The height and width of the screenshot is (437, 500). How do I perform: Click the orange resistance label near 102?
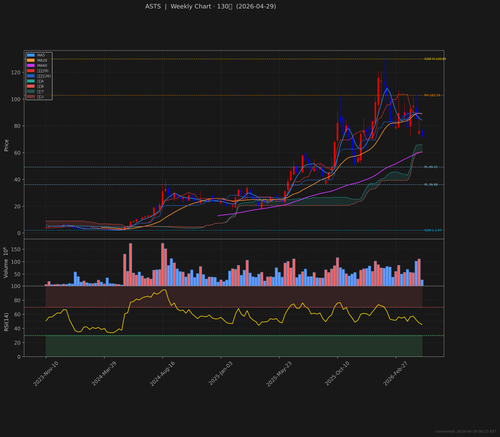pos(432,95)
